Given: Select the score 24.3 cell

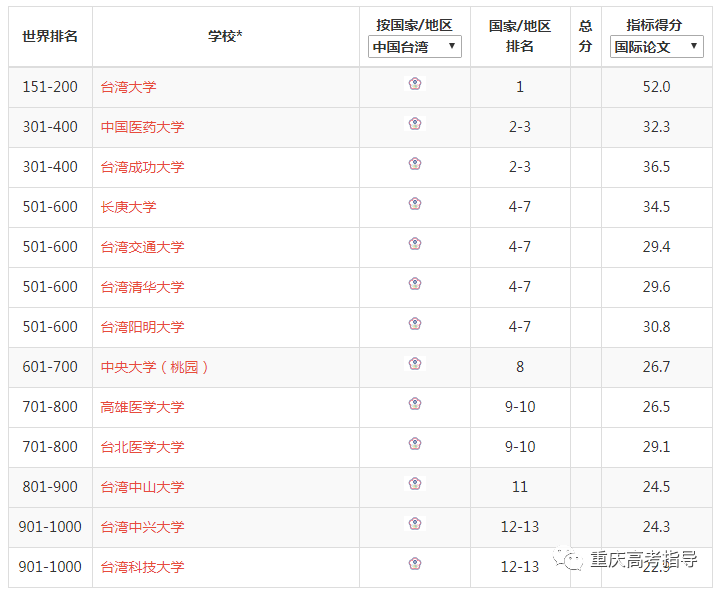Looking at the screenshot, I should (x=657, y=527).
